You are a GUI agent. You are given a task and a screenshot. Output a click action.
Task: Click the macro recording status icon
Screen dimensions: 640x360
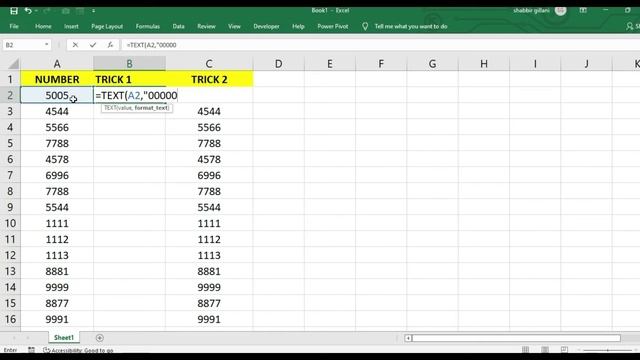point(31,350)
